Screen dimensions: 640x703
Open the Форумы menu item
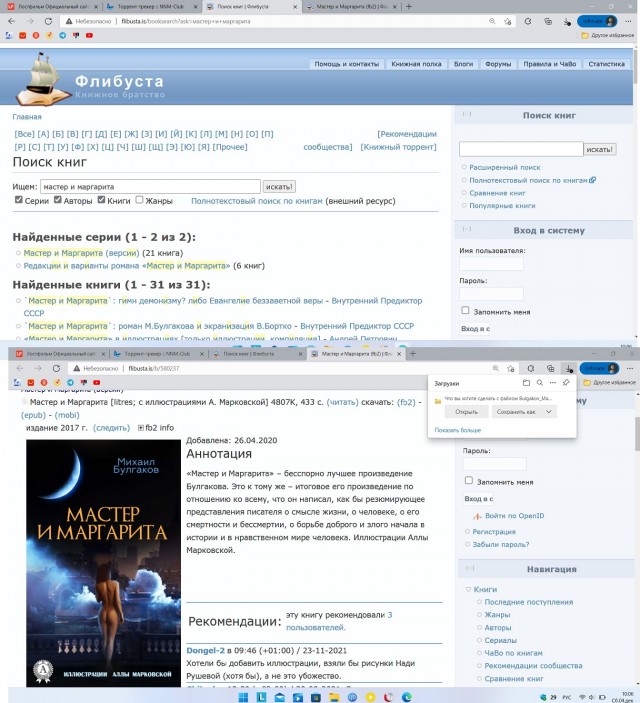click(498, 64)
